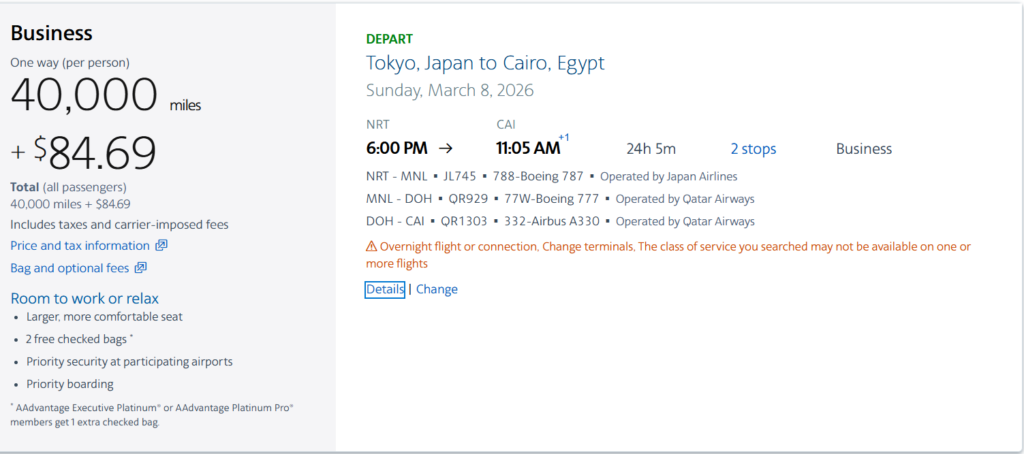Click external-link icon beside Price and tax information
The height and width of the screenshot is (454, 1024).
[161, 246]
